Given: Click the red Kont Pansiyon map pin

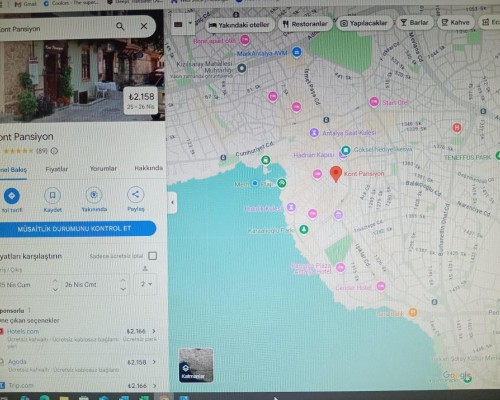Looking at the screenshot, I should [336, 174].
